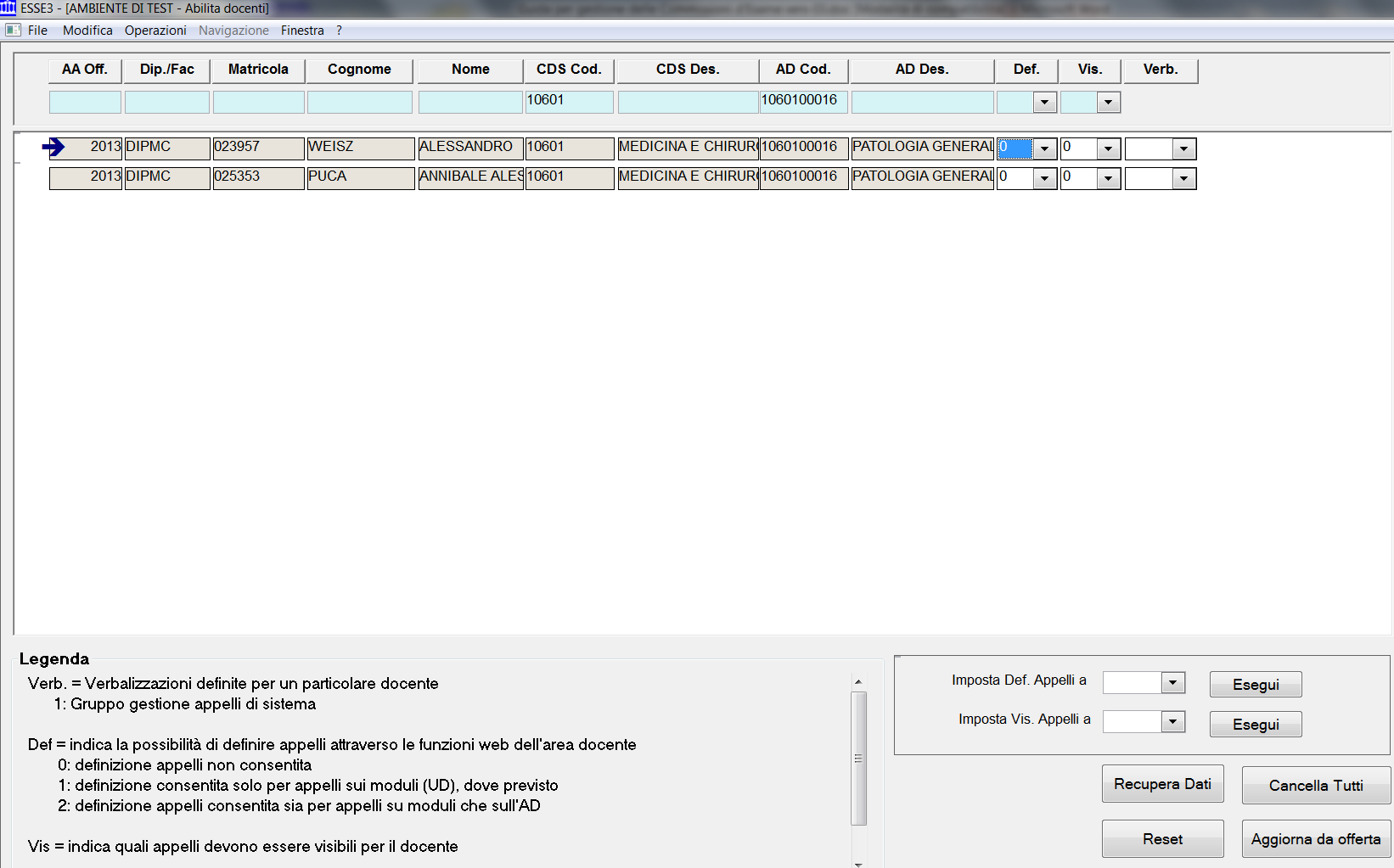
Task: Click the document icon left of File menu
Action: (13, 30)
